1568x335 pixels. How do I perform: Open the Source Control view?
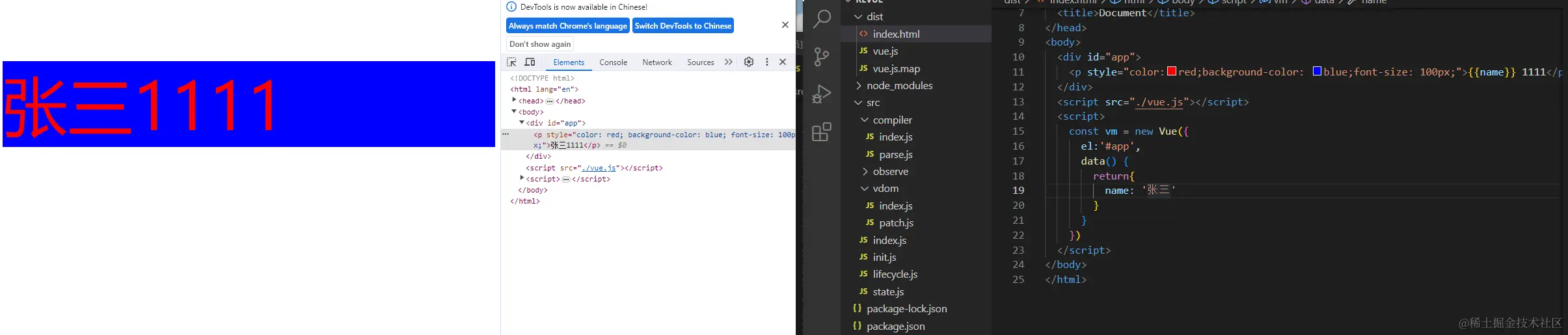[822, 57]
